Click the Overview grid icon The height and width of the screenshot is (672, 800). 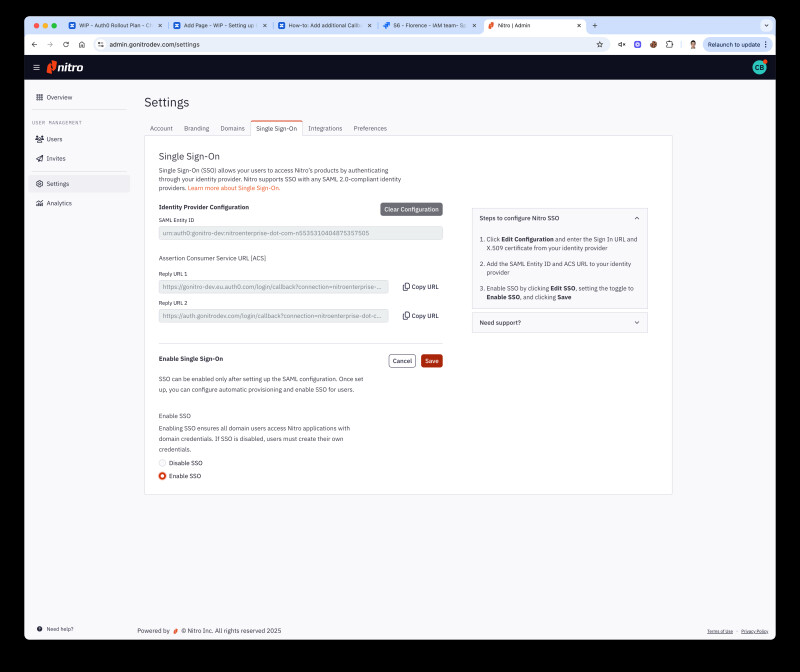coord(39,97)
